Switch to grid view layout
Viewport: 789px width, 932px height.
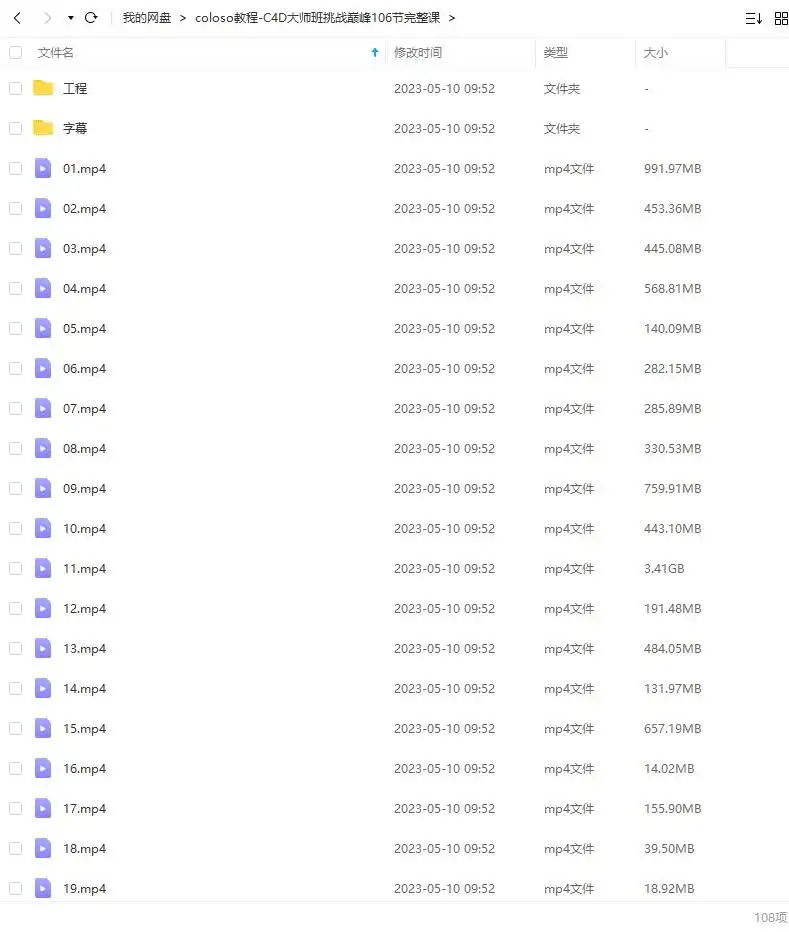(781, 18)
